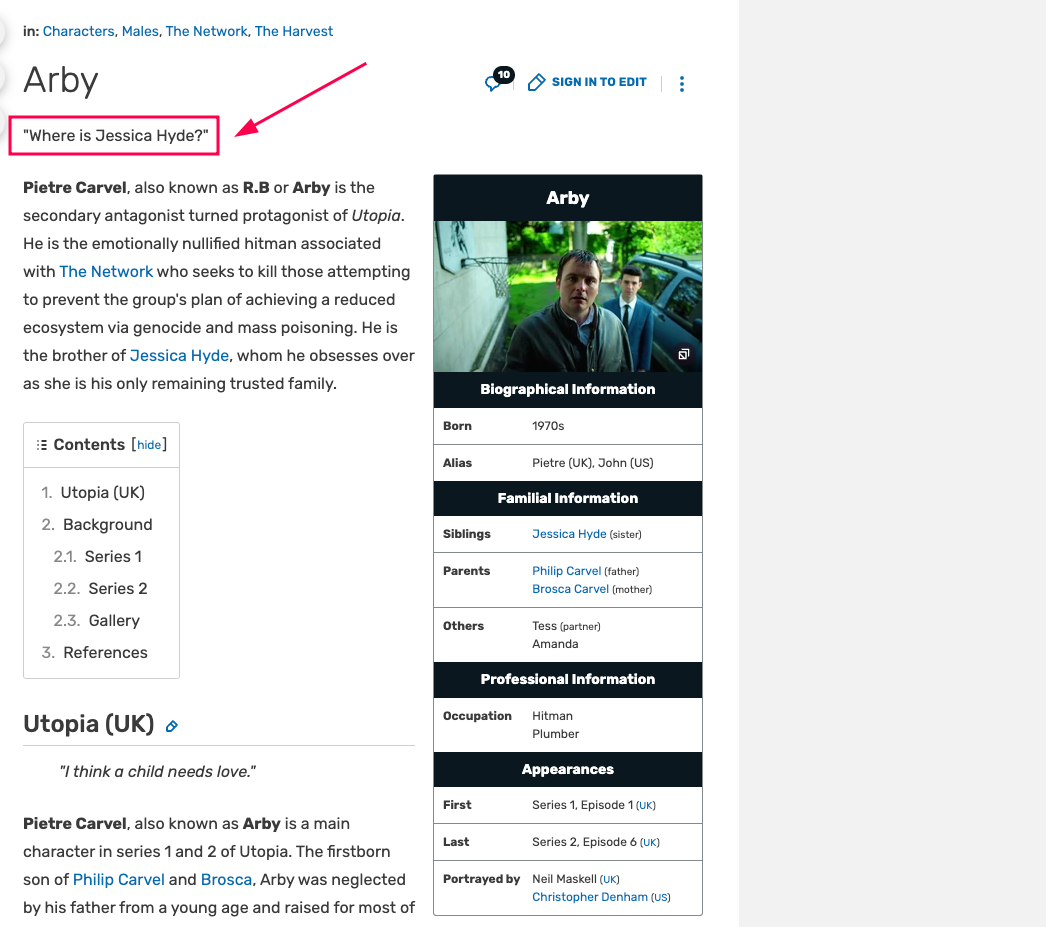The image size is (1046, 927).
Task: Jump to Series 1 in Contents
Action: click(112, 556)
